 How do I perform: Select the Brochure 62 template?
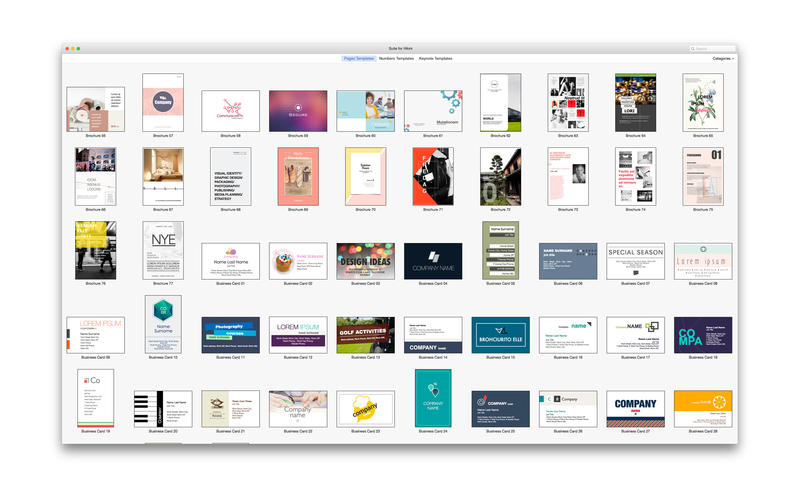coord(501,103)
